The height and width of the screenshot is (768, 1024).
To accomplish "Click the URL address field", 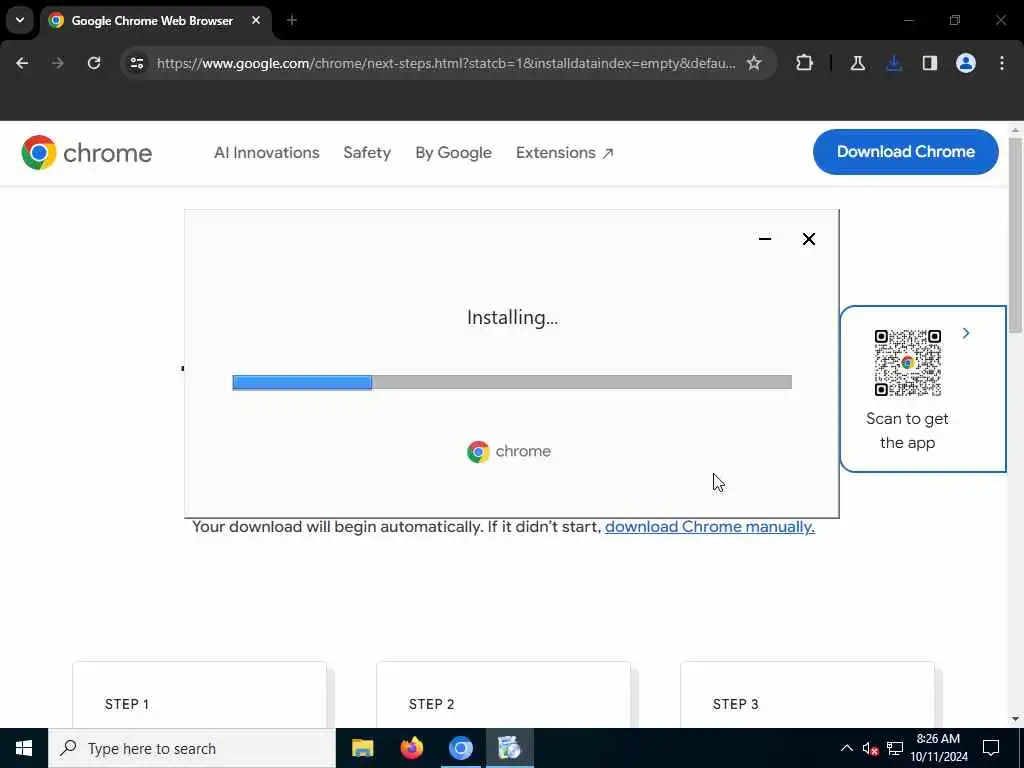I will click(446, 63).
